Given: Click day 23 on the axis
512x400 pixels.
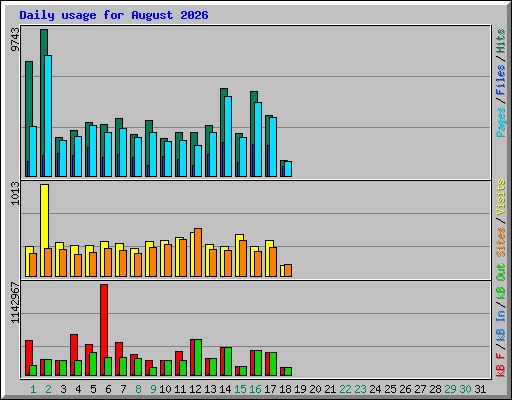Looking at the screenshot, I should (x=360, y=389).
